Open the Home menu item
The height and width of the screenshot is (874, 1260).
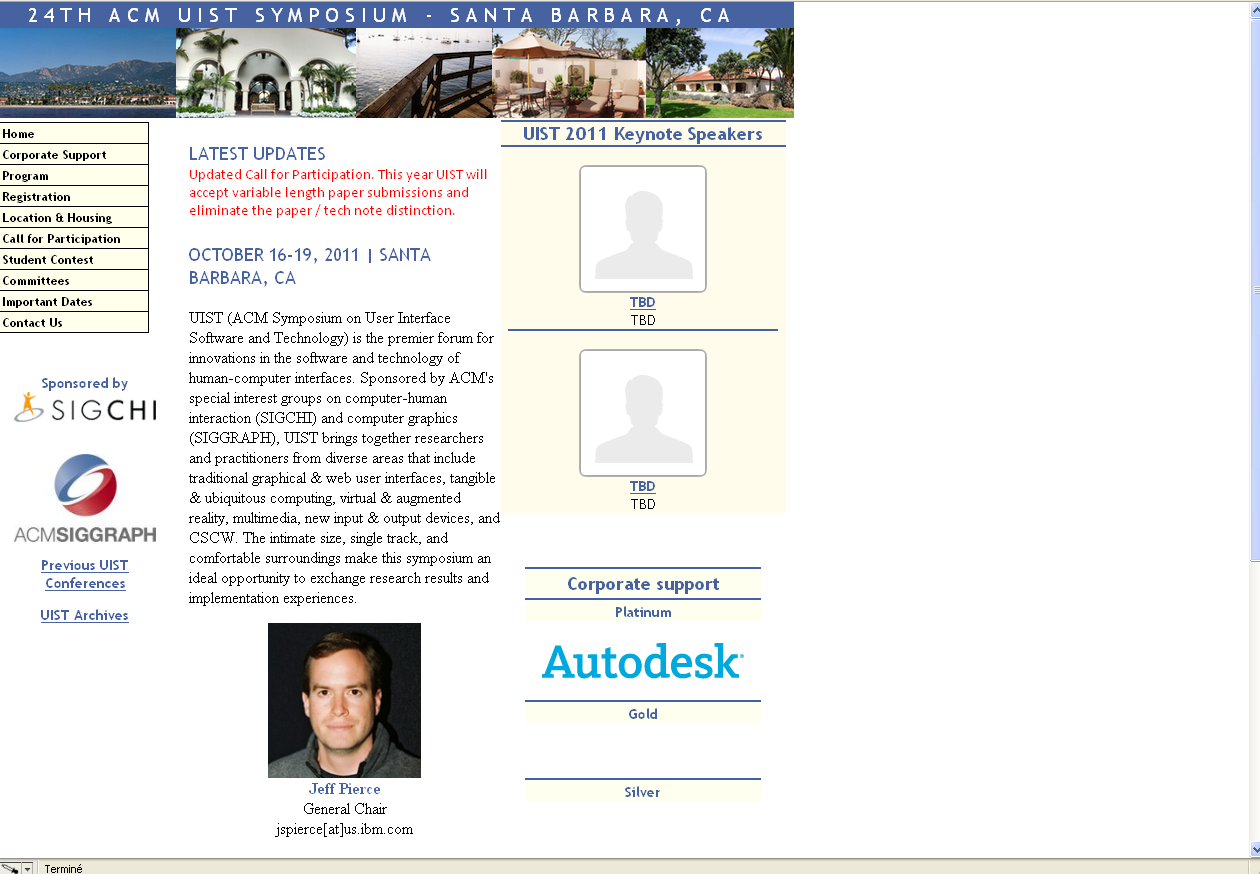pyautogui.click(x=74, y=133)
